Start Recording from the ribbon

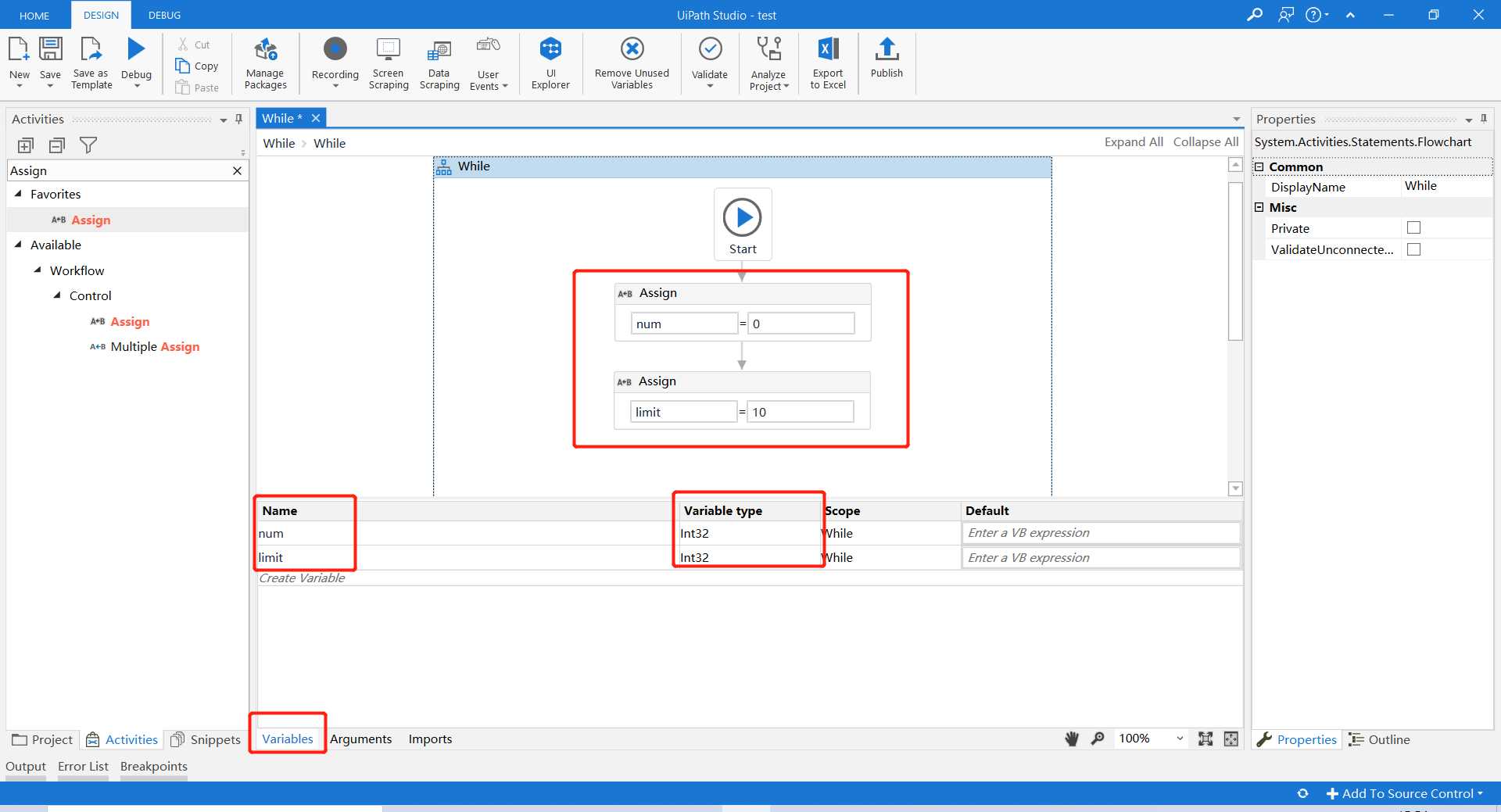tap(335, 61)
